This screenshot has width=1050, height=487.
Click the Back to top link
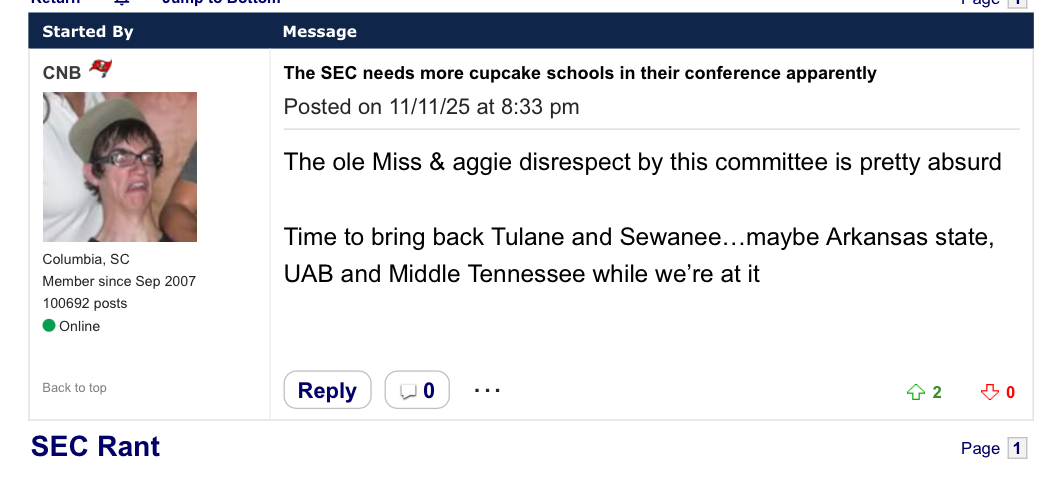click(74, 388)
